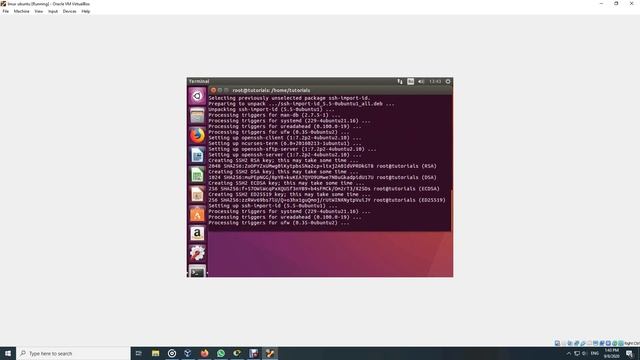This screenshot has height=360, width=640.
Task: Open Windows Task View
Action: pyautogui.click(x=138, y=353)
